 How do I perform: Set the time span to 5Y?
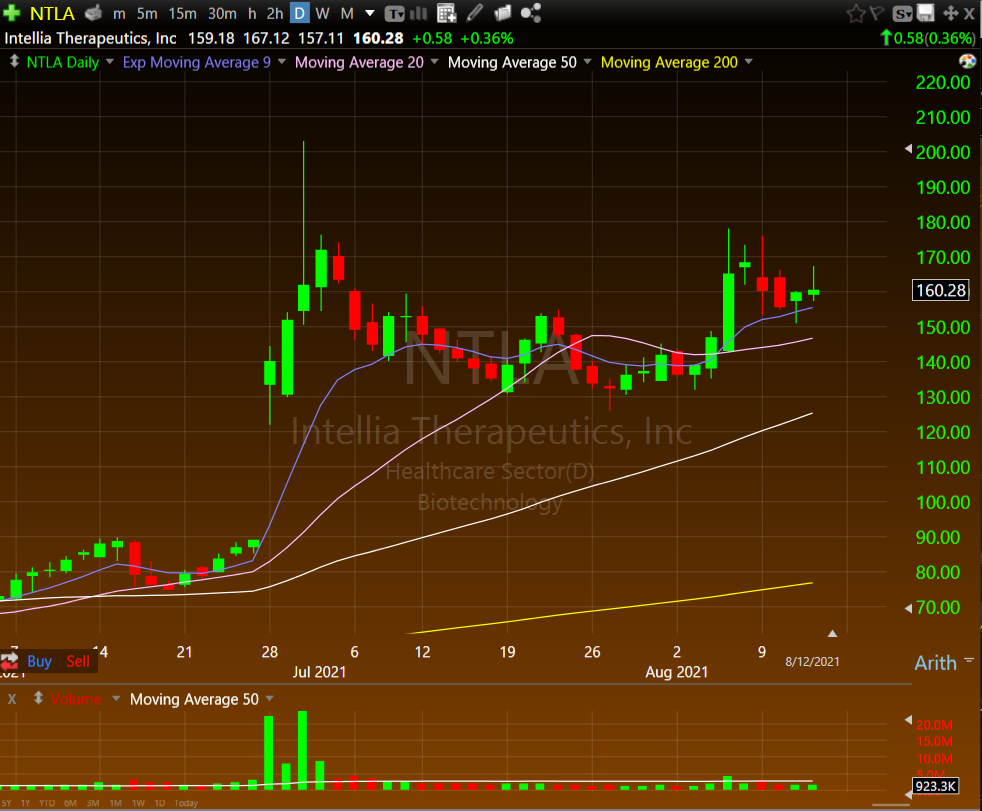click(x=6, y=803)
